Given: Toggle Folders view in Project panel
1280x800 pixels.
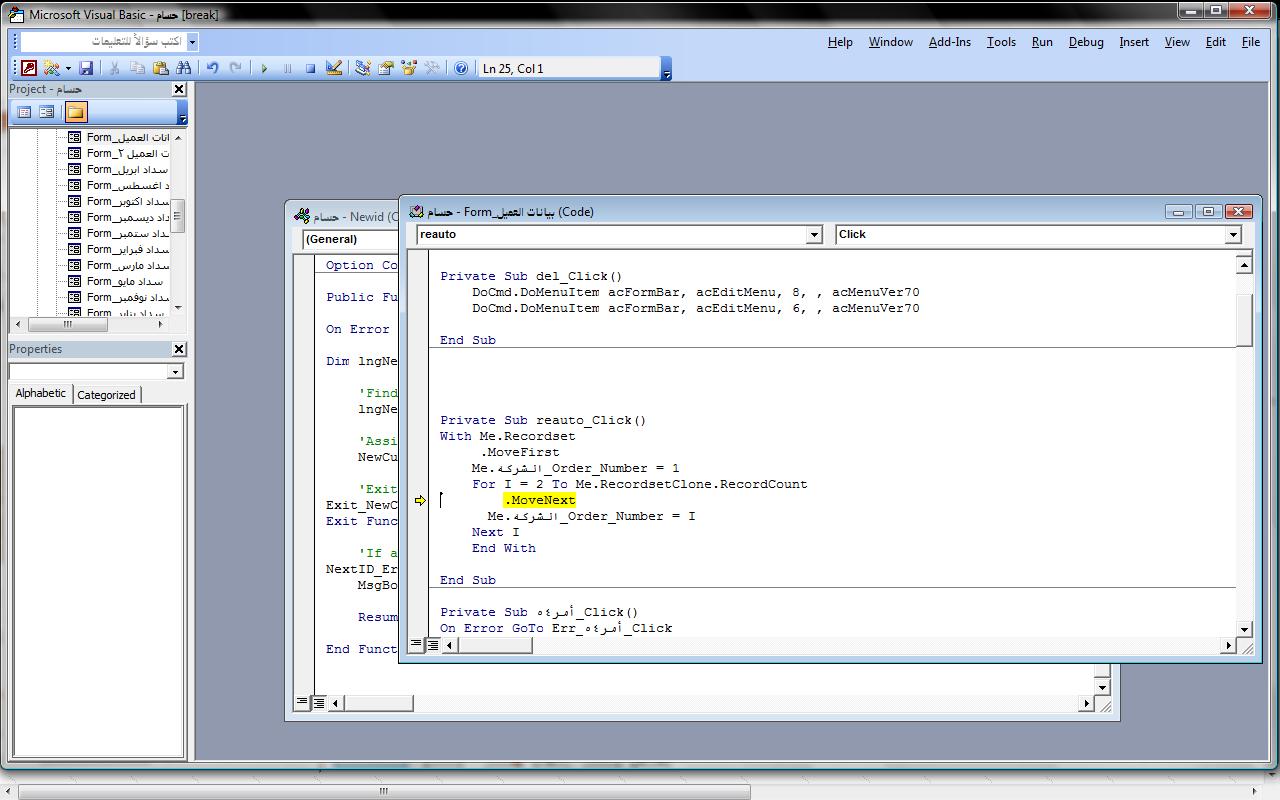Looking at the screenshot, I should tap(76, 112).
